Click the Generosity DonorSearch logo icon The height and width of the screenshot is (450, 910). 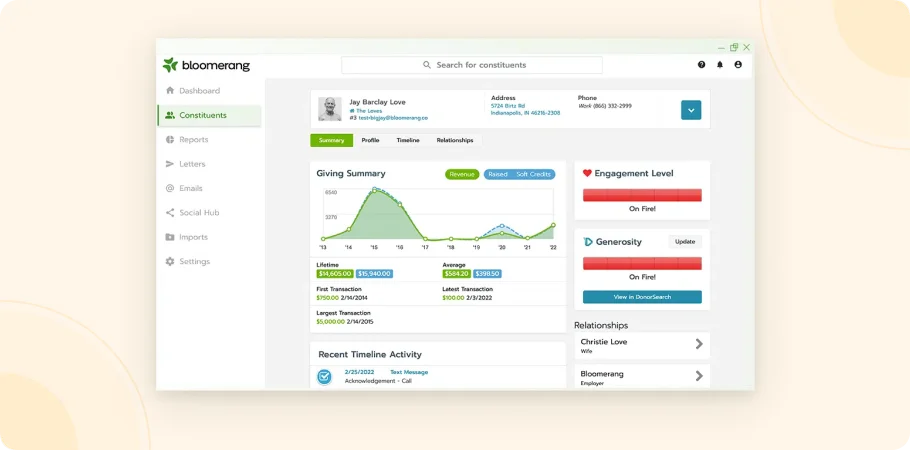[x=588, y=242]
